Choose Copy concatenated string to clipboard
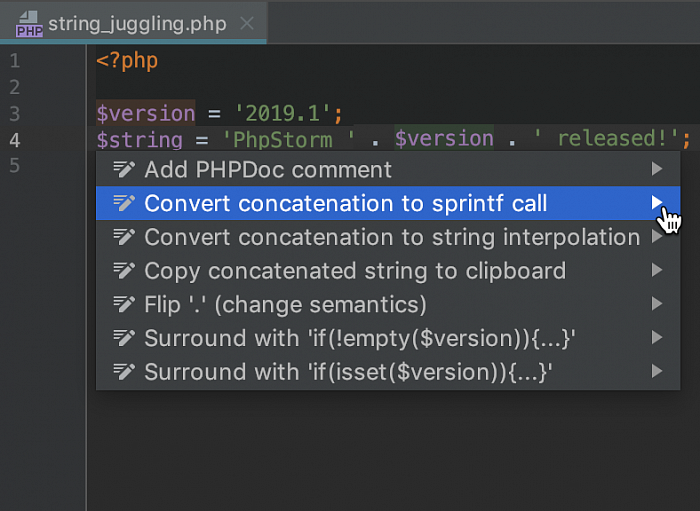The image size is (700, 511). (x=355, y=271)
